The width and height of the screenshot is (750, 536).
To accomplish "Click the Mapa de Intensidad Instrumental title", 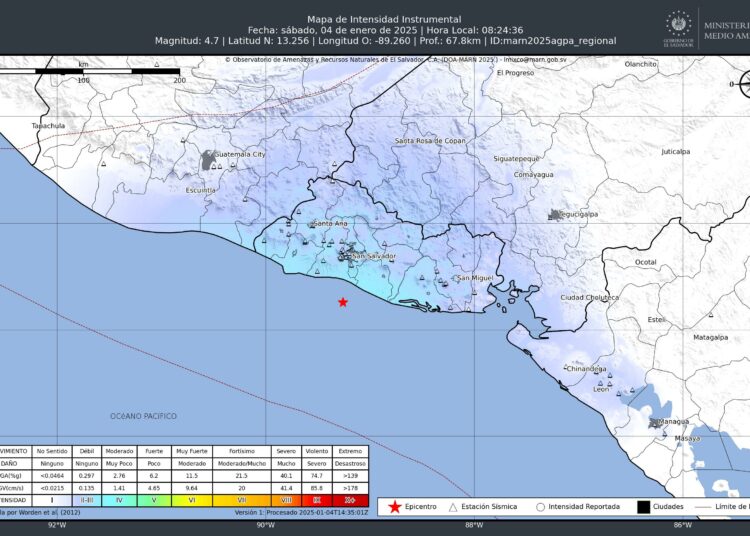I will (x=384, y=18).
